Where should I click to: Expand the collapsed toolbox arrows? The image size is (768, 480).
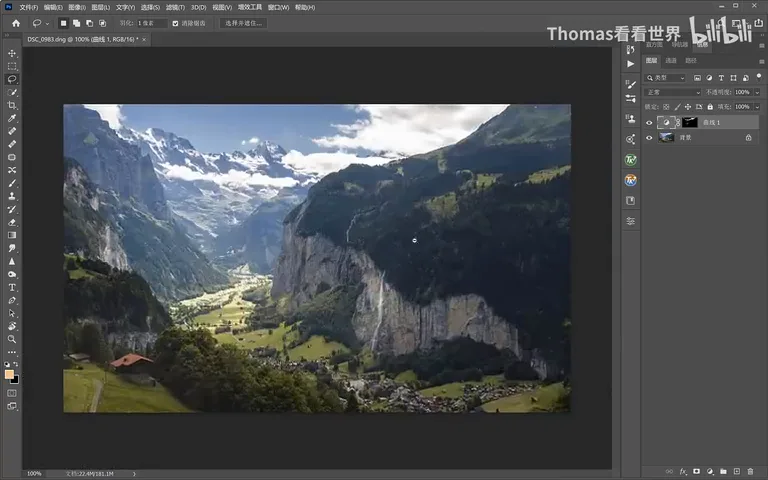pyautogui.click(x=7, y=35)
